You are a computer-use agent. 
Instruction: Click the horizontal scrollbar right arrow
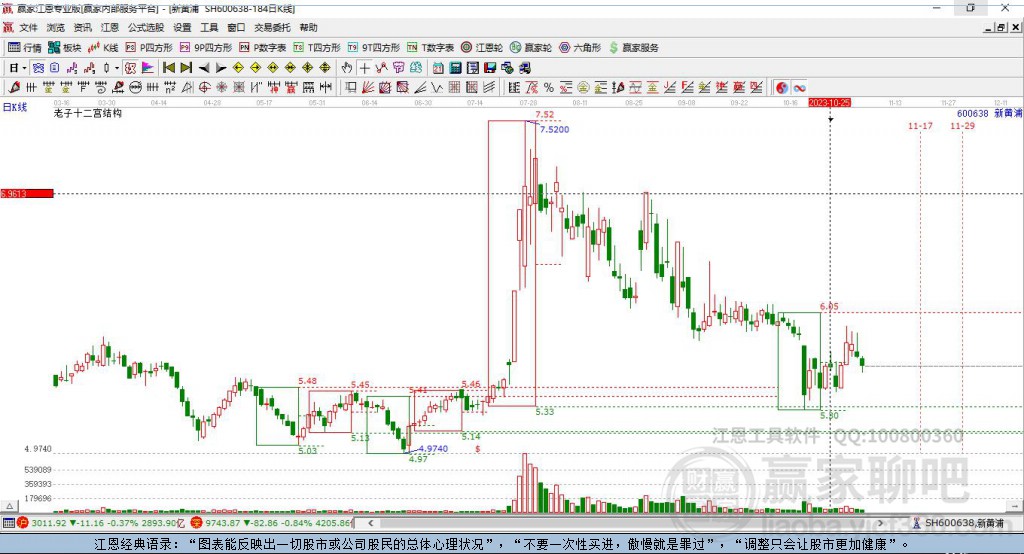point(880,523)
